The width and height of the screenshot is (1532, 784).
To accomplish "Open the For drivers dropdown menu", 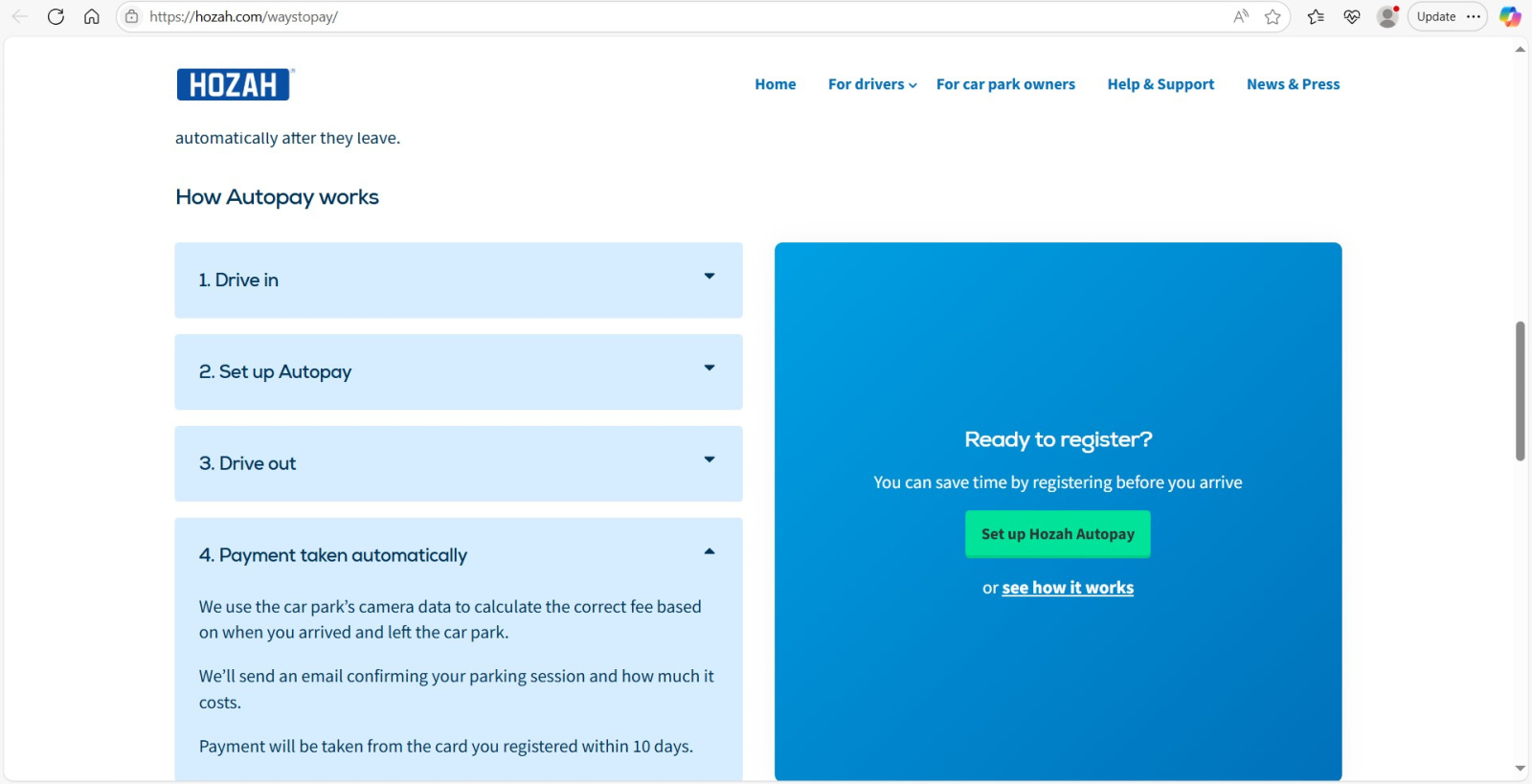I will (872, 84).
